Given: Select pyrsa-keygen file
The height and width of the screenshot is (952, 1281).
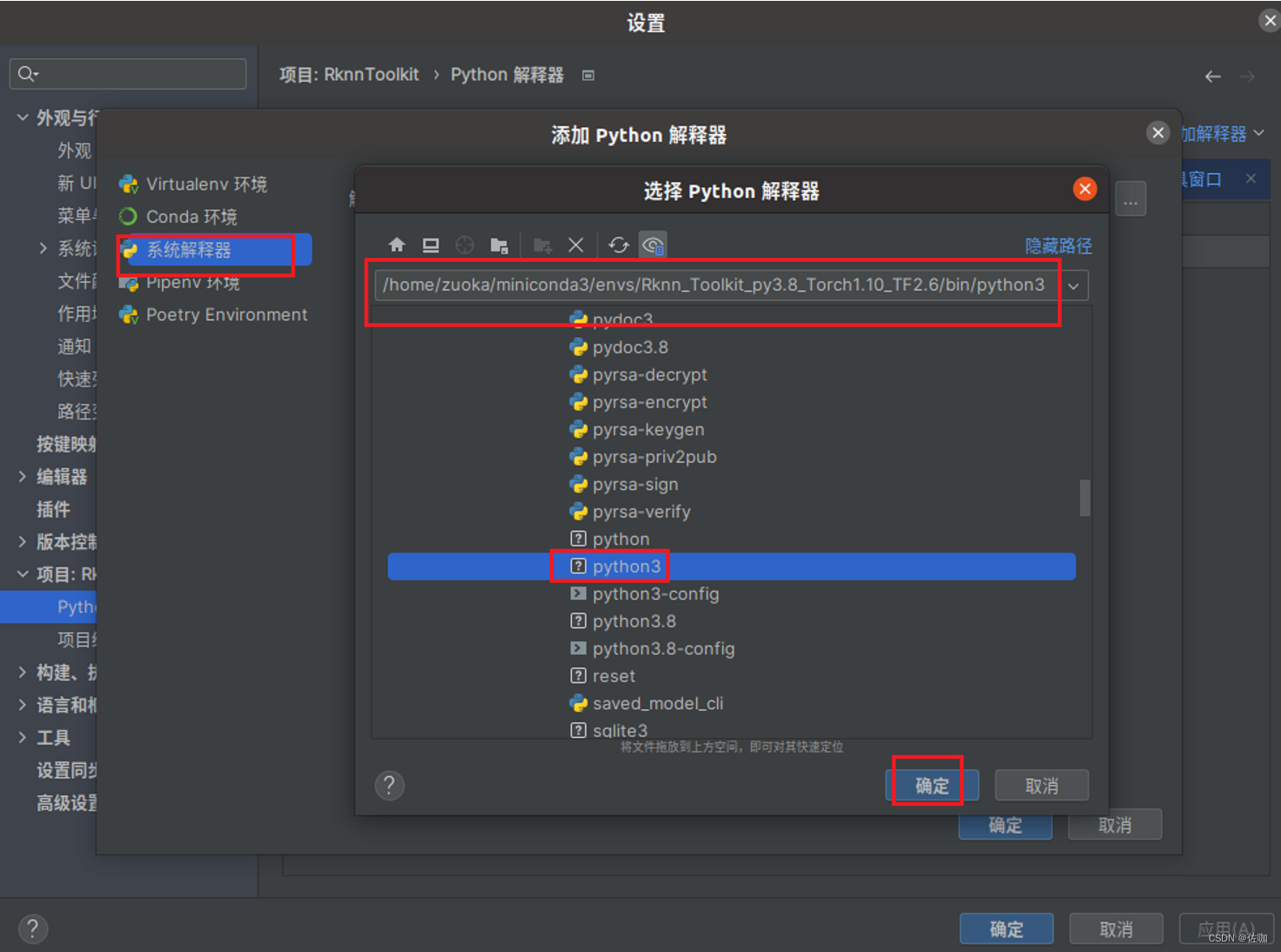Looking at the screenshot, I should tap(636, 430).
